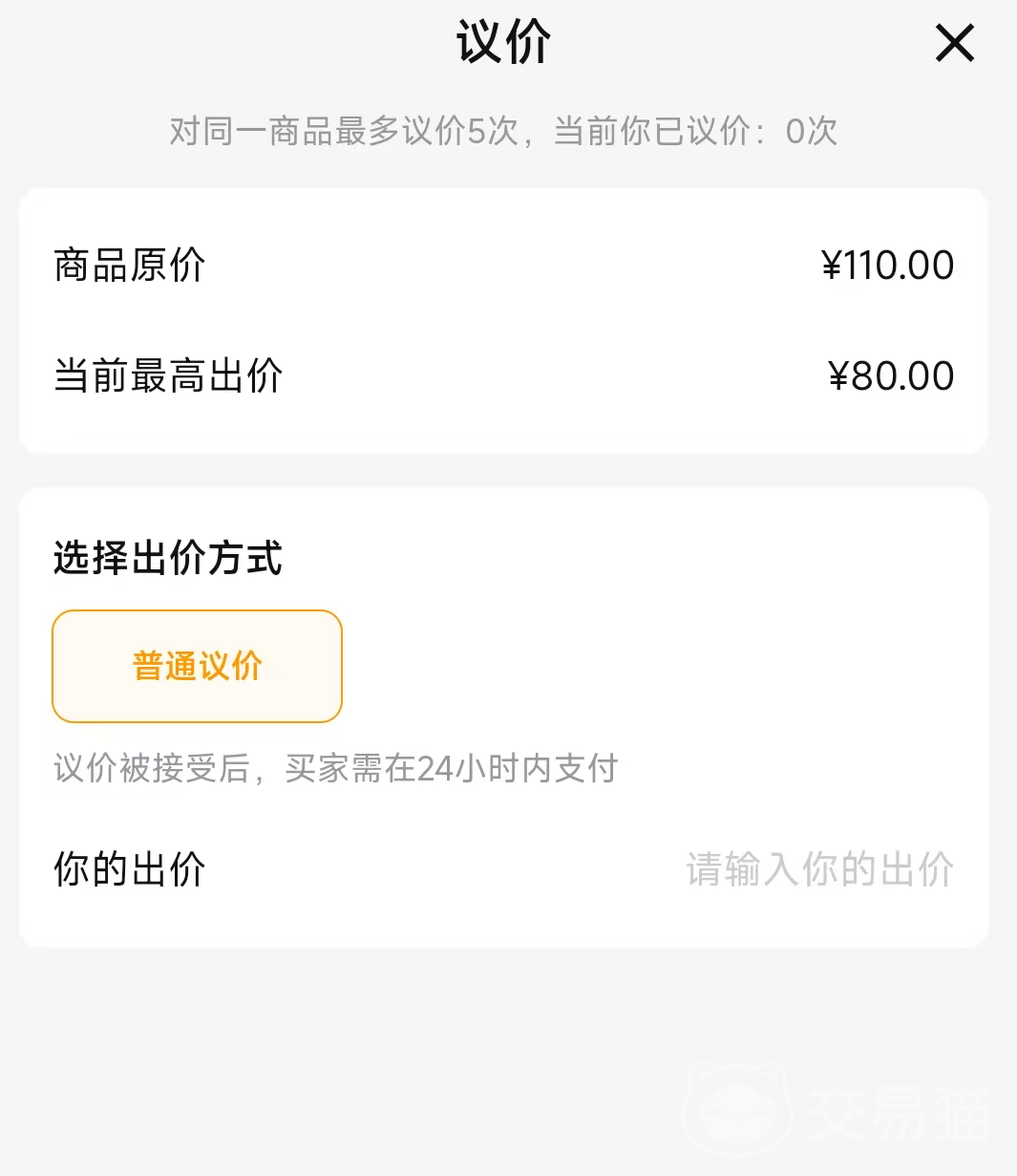1017x1176 pixels.
Task: Select the 普通议价 offer method
Action: (x=197, y=666)
